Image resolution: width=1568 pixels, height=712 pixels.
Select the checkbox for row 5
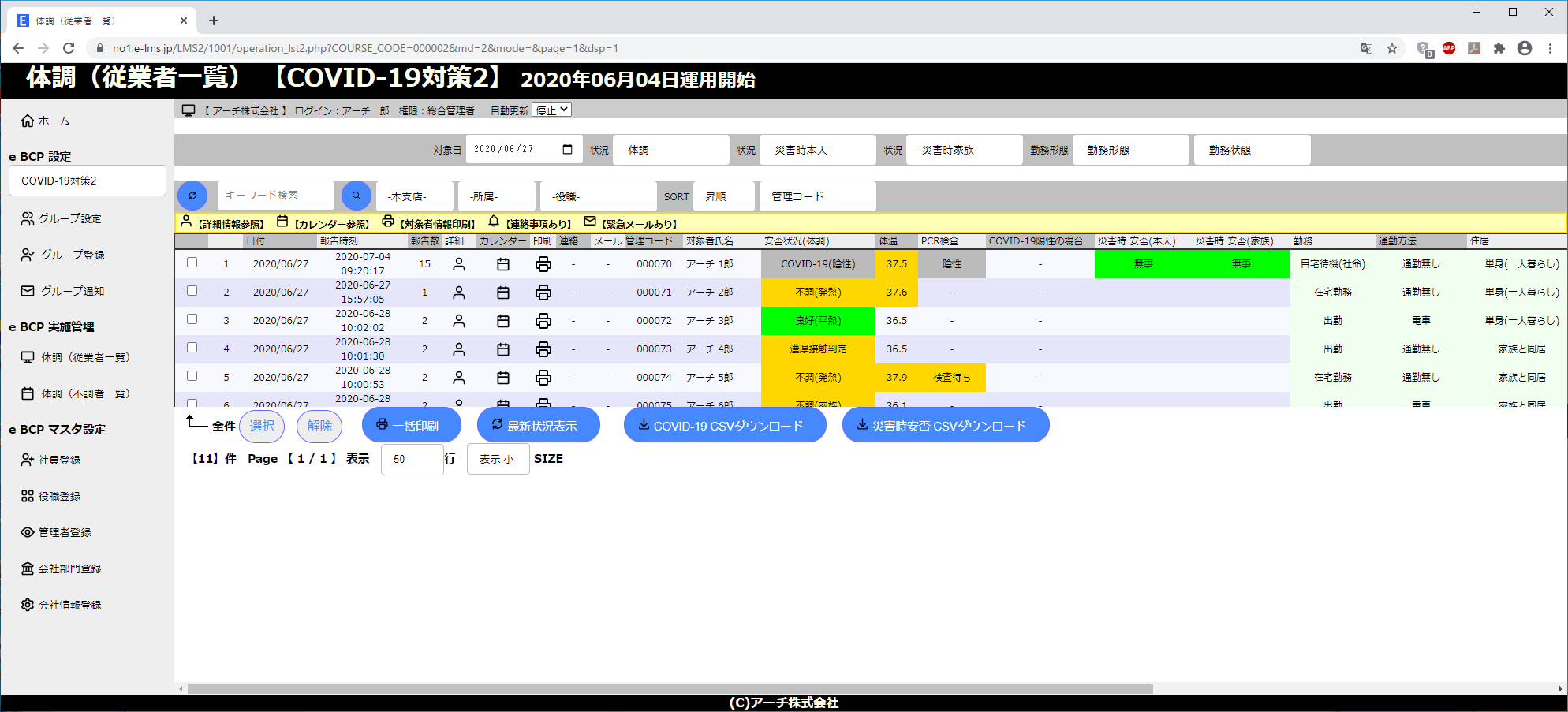click(x=192, y=376)
